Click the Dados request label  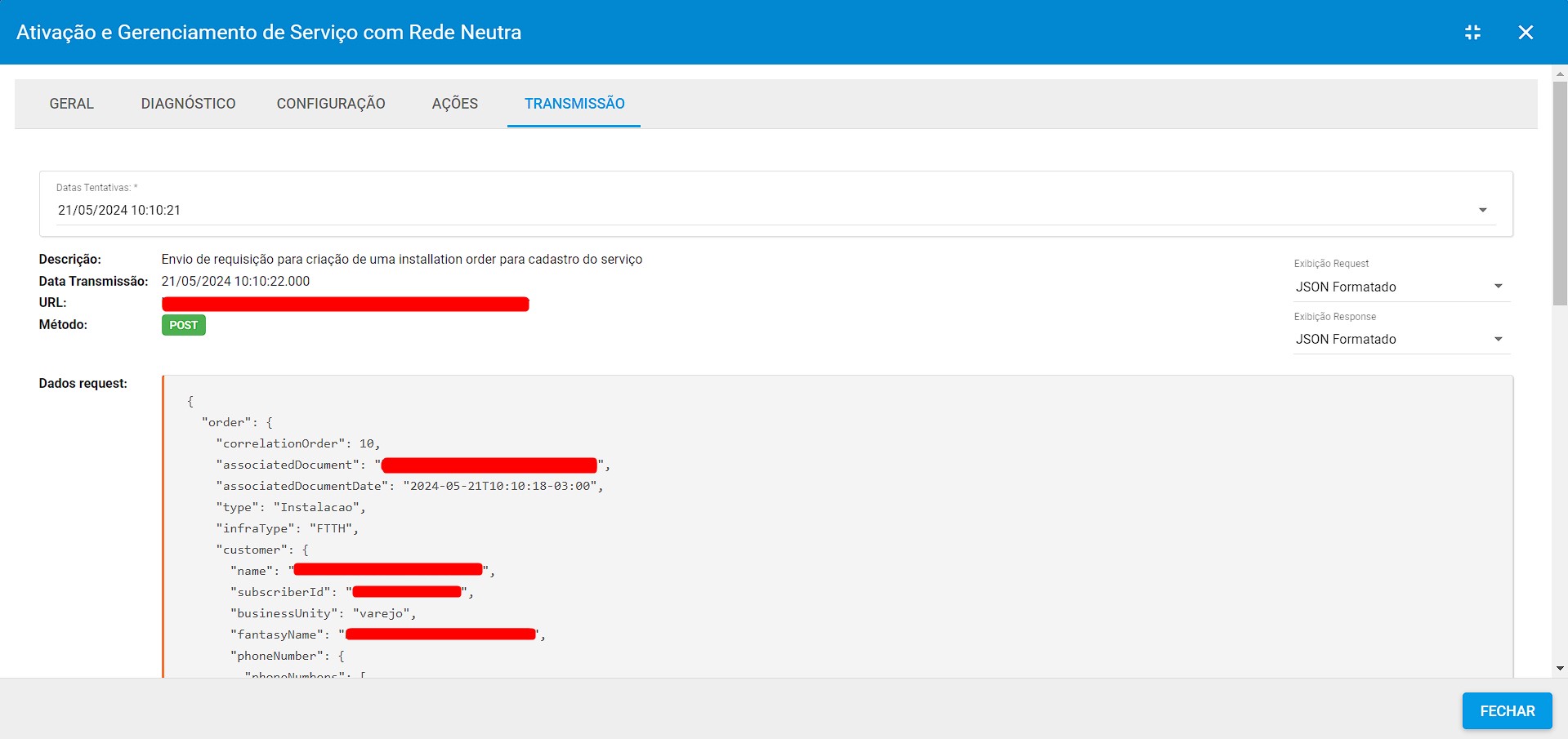(x=83, y=383)
